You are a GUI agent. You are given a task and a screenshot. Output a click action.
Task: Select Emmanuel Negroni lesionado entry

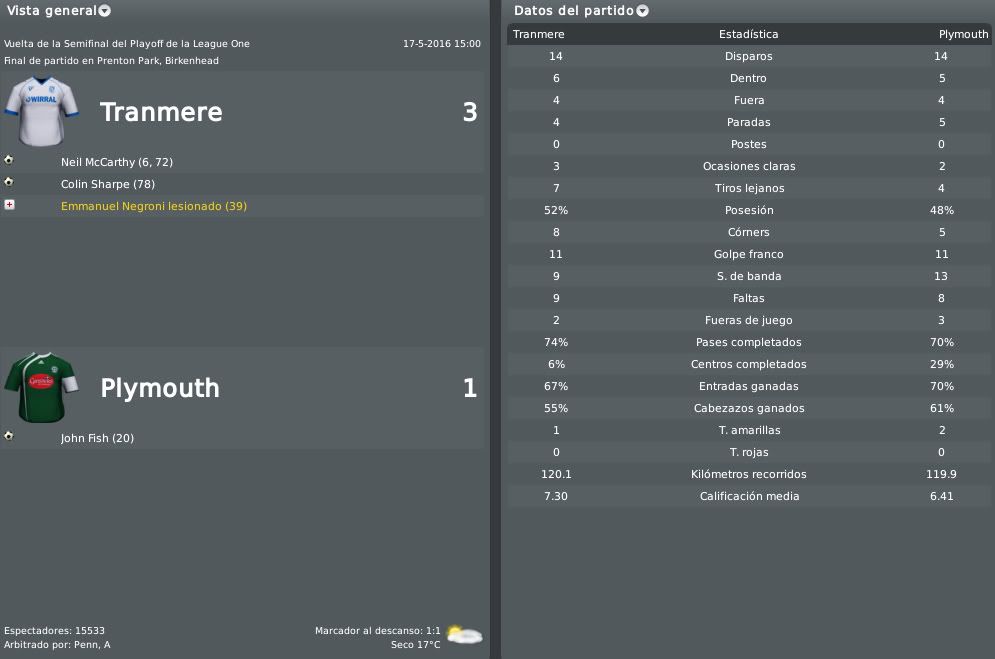point(154,206)
